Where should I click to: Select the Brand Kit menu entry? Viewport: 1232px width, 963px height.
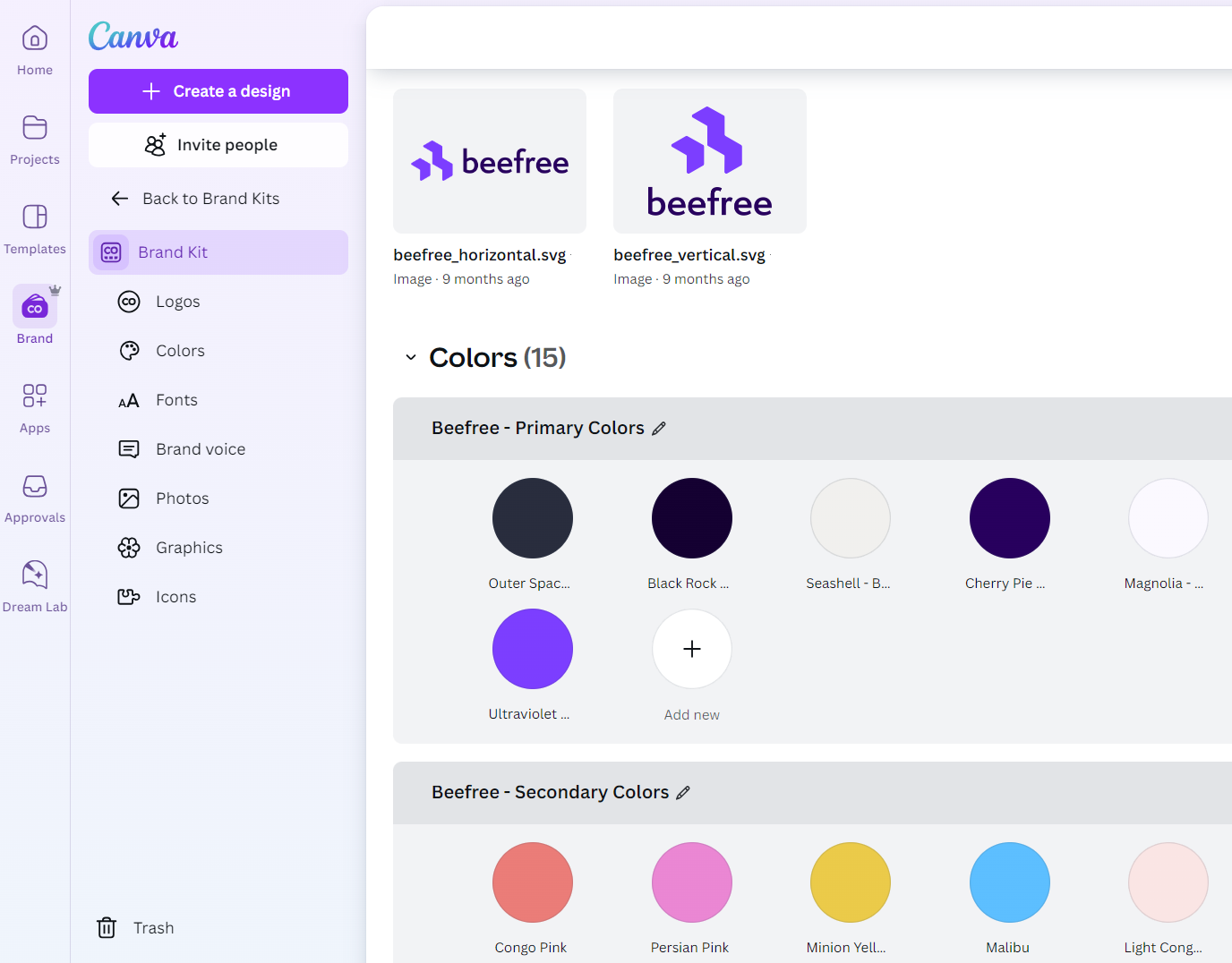(218, 252)
